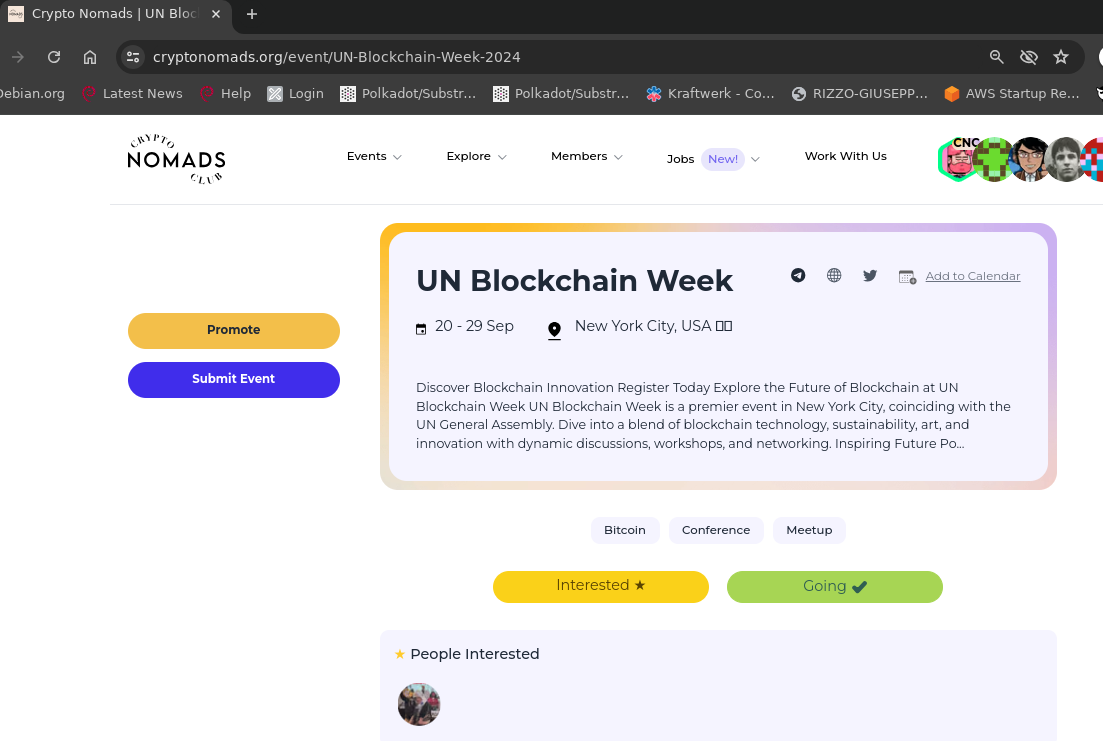Click the Add to Calendar link
The height and width of the screenshot is (741, 1103).
(x=972, y=276)
